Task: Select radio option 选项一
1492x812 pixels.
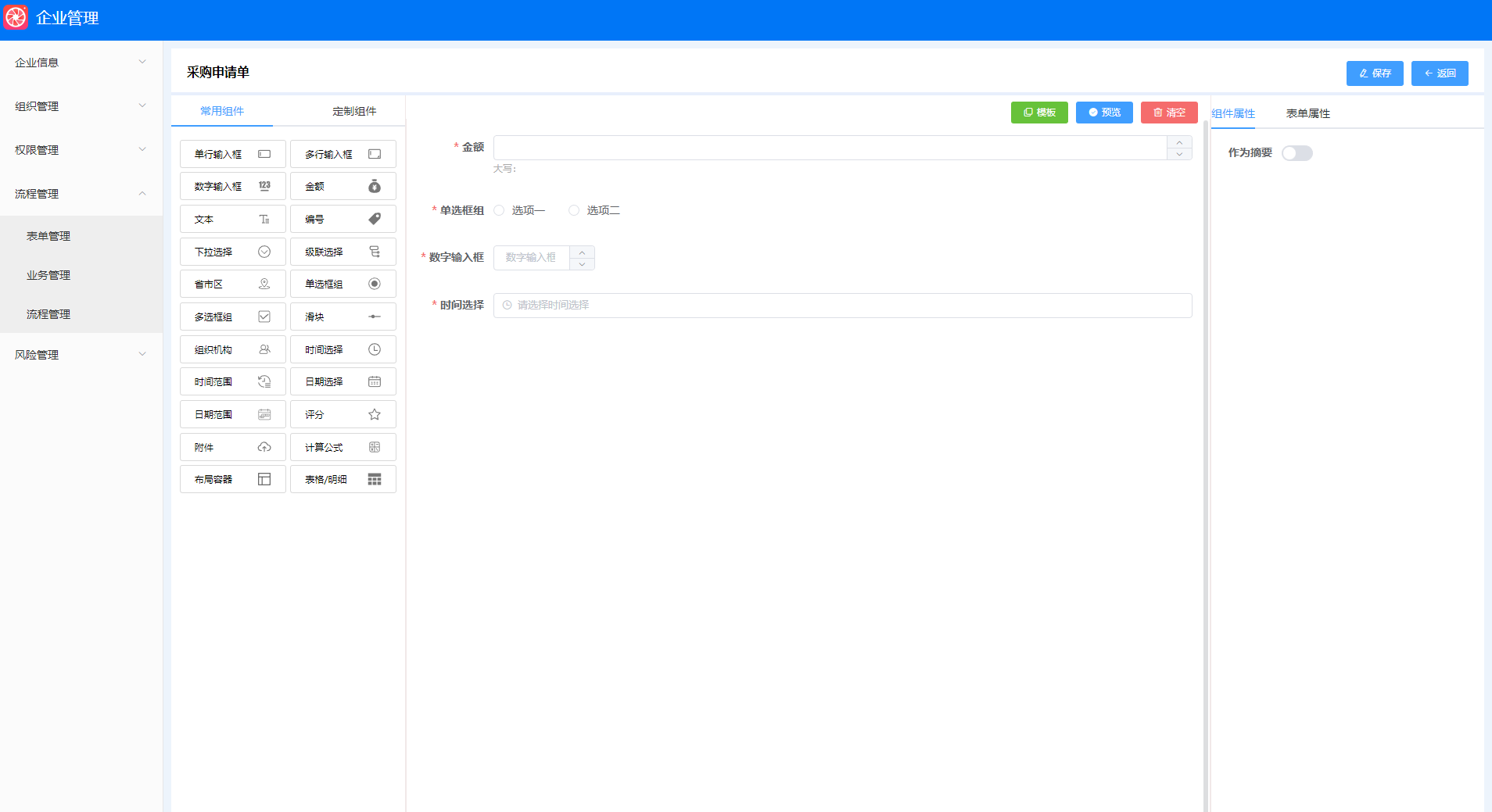Action: pyautogui.click(x=520, y=210)
